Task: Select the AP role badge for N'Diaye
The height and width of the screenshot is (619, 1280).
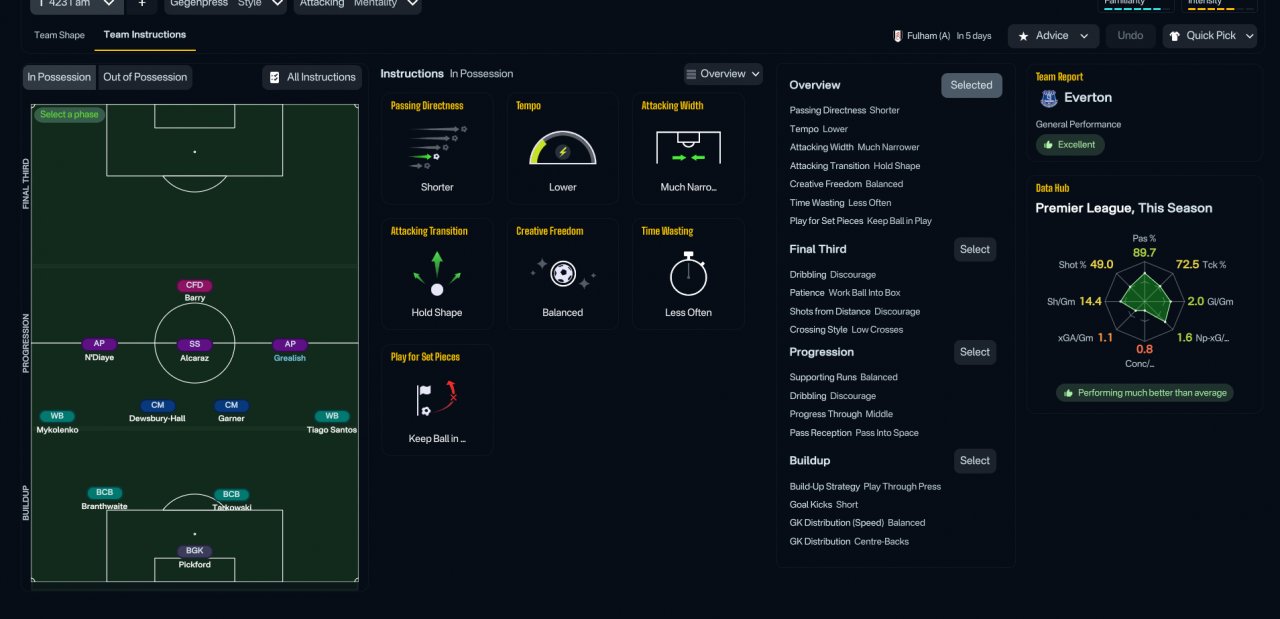Action: click(x=99, y=344)
